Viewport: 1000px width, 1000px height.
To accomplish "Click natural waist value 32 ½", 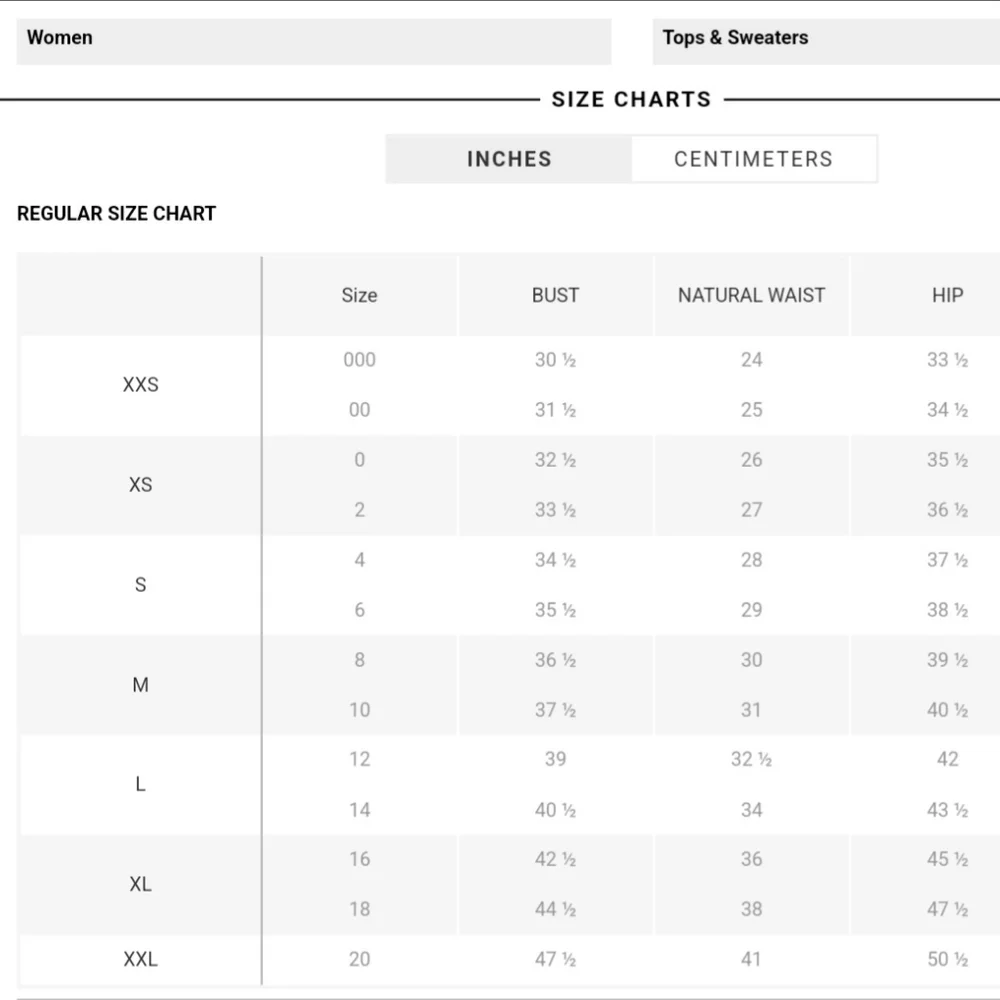I will [x=751, y=759].
